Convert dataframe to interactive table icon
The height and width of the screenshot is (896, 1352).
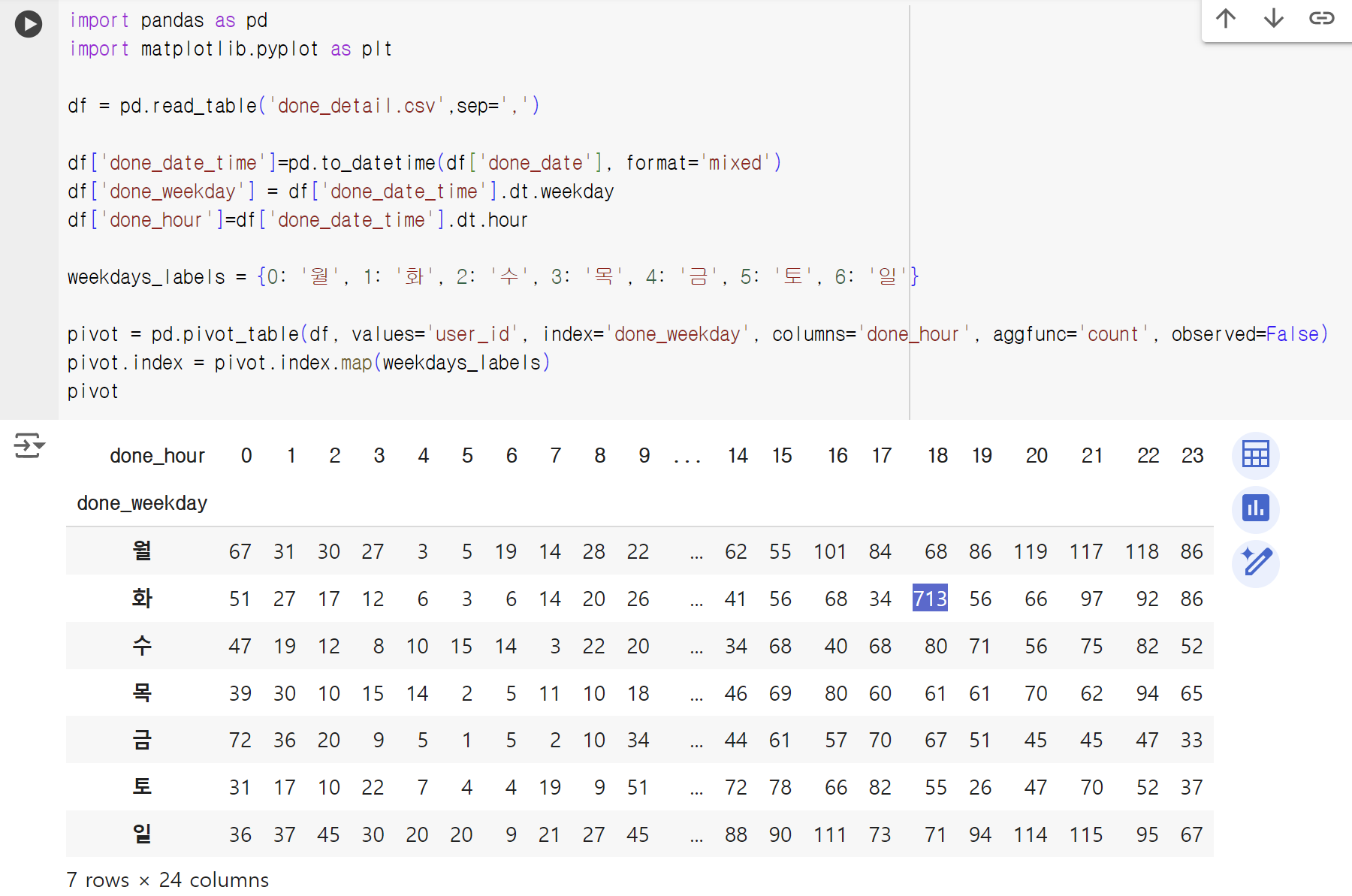pos(1256,454)
